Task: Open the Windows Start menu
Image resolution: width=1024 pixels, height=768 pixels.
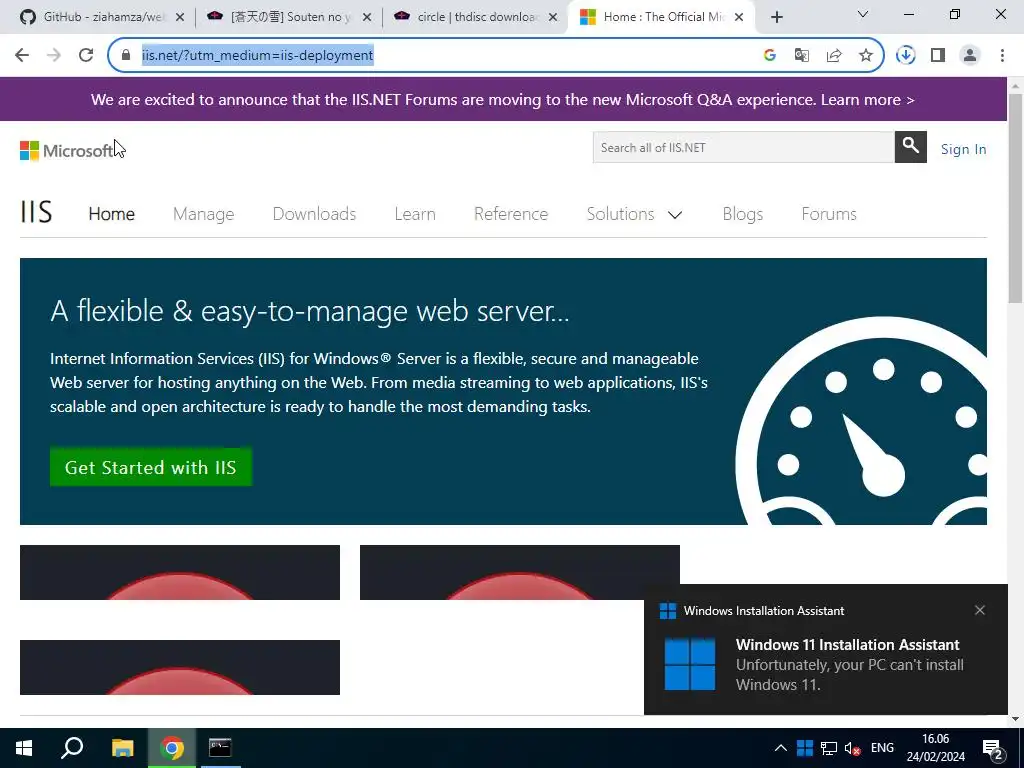Action: [x=24, y=748]
